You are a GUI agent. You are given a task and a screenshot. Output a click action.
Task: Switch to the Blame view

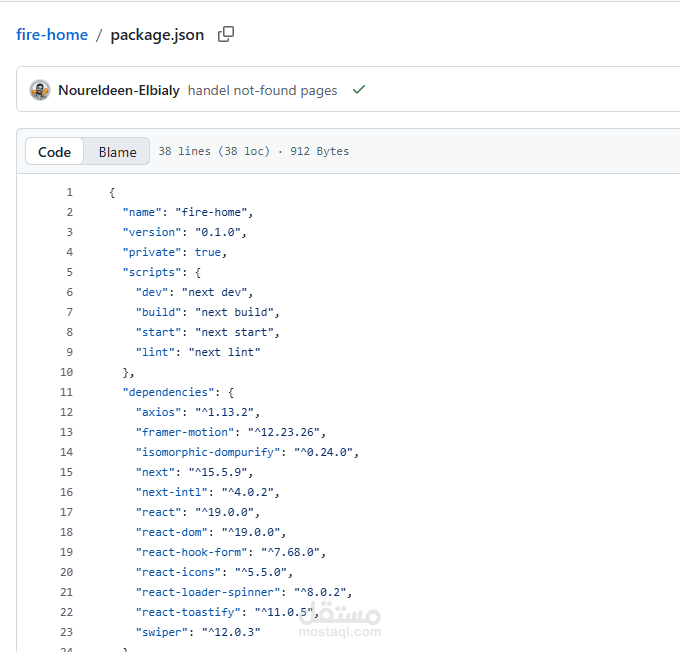pyautogui.click(x=117, y=152)
